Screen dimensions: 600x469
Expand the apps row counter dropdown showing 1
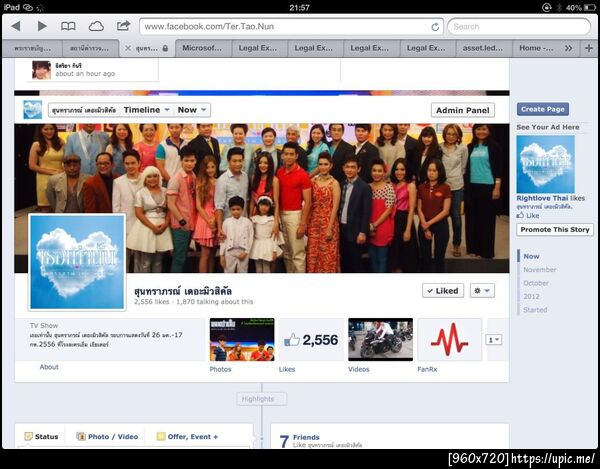494,340
